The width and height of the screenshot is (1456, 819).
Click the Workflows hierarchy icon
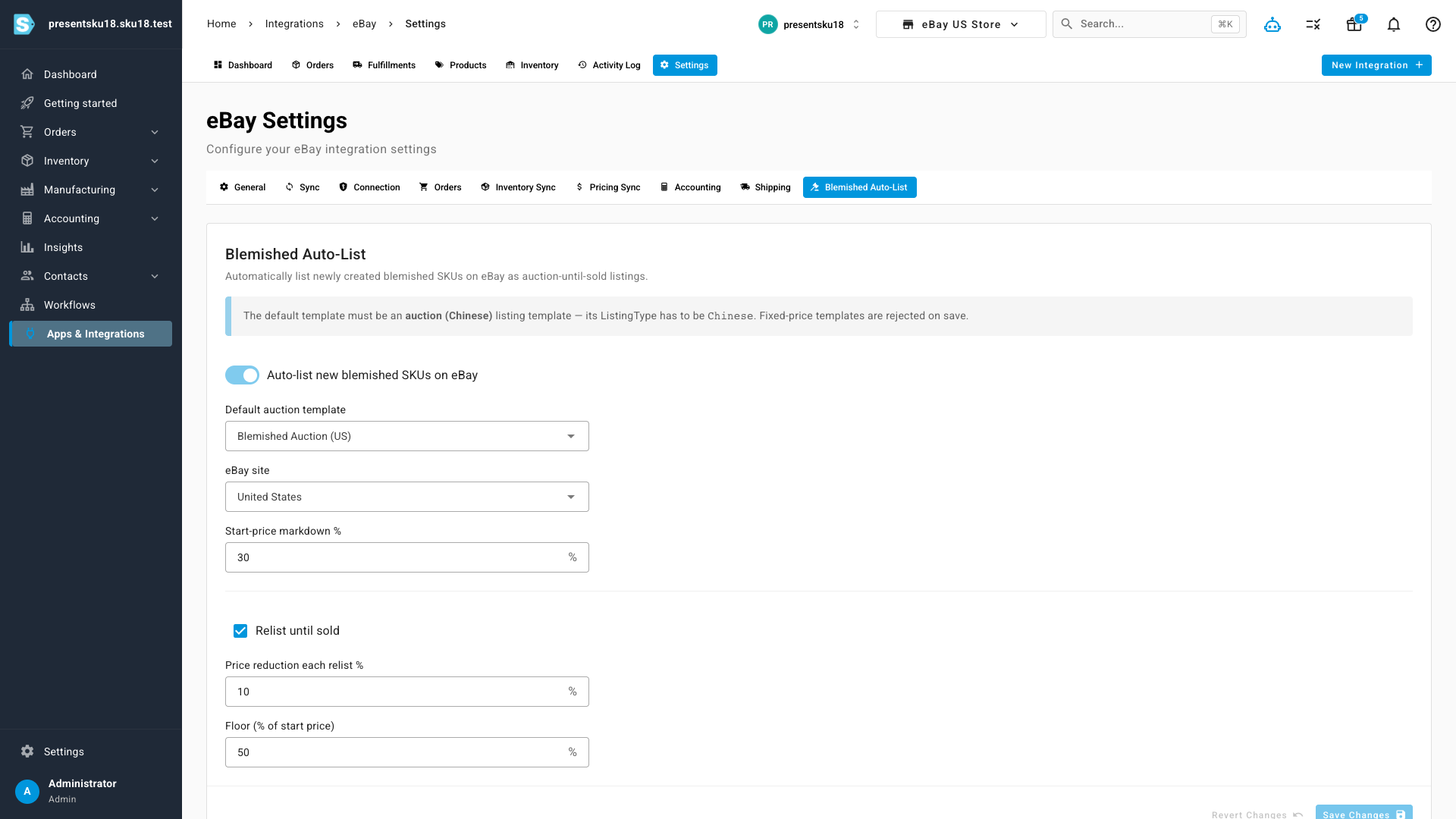click(27, 305)
